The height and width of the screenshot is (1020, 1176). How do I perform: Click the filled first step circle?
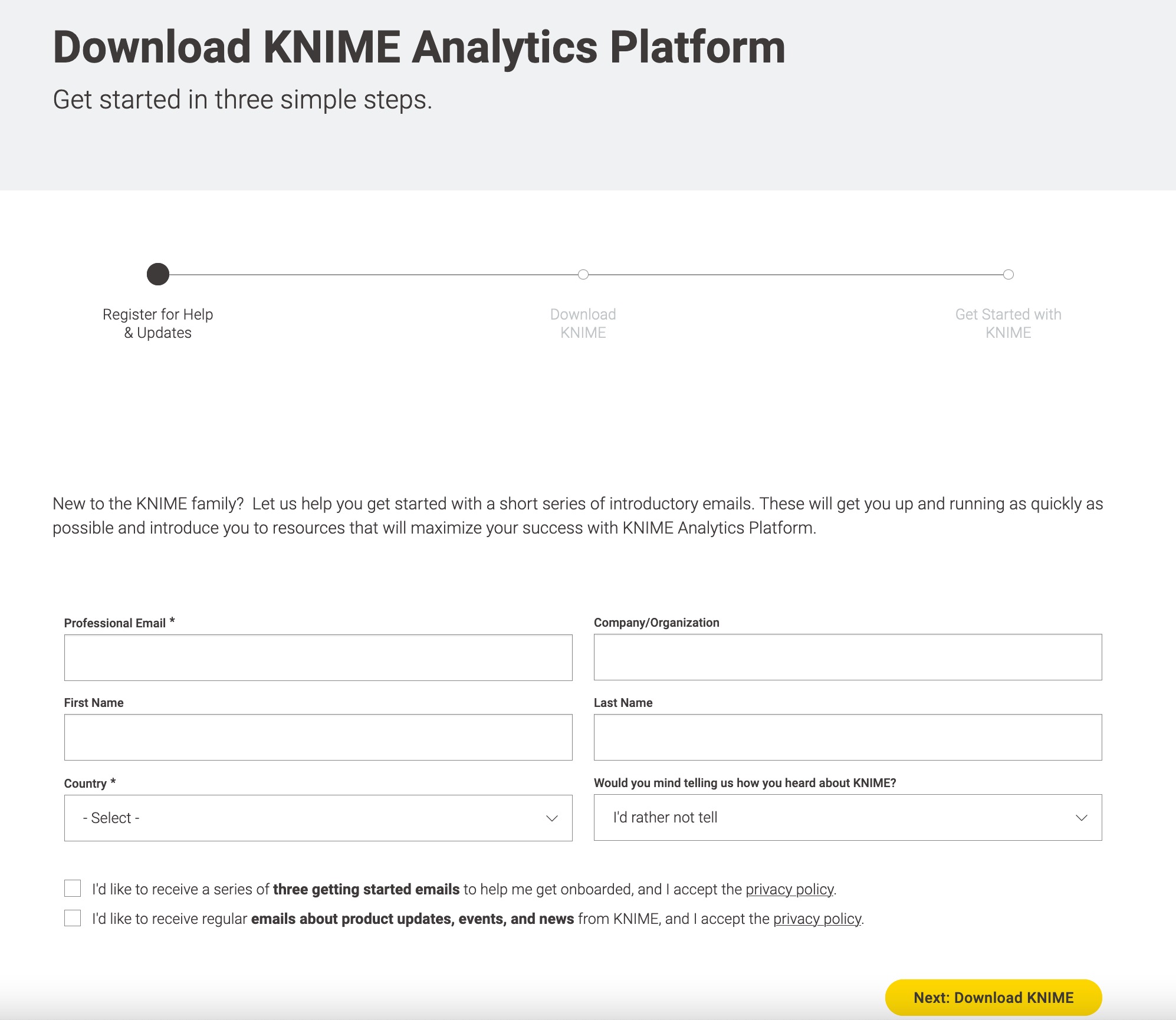click(158, 274)
